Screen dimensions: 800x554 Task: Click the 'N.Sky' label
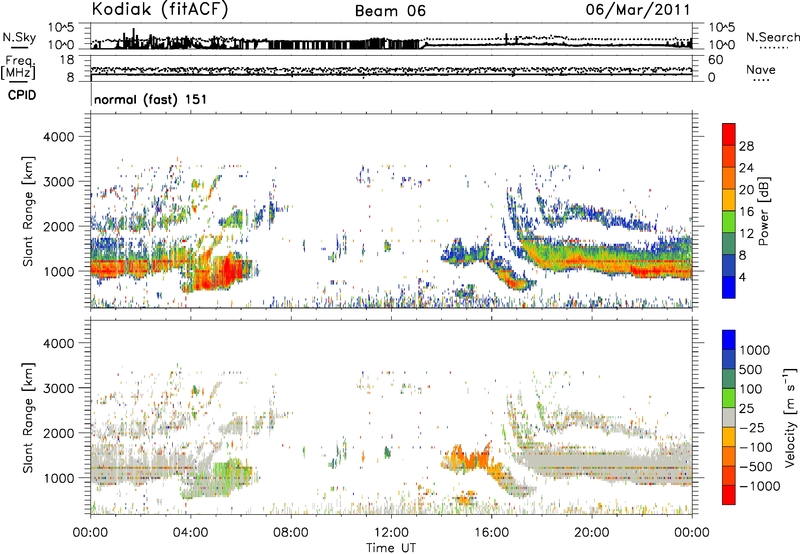click(x=19, y=37)
